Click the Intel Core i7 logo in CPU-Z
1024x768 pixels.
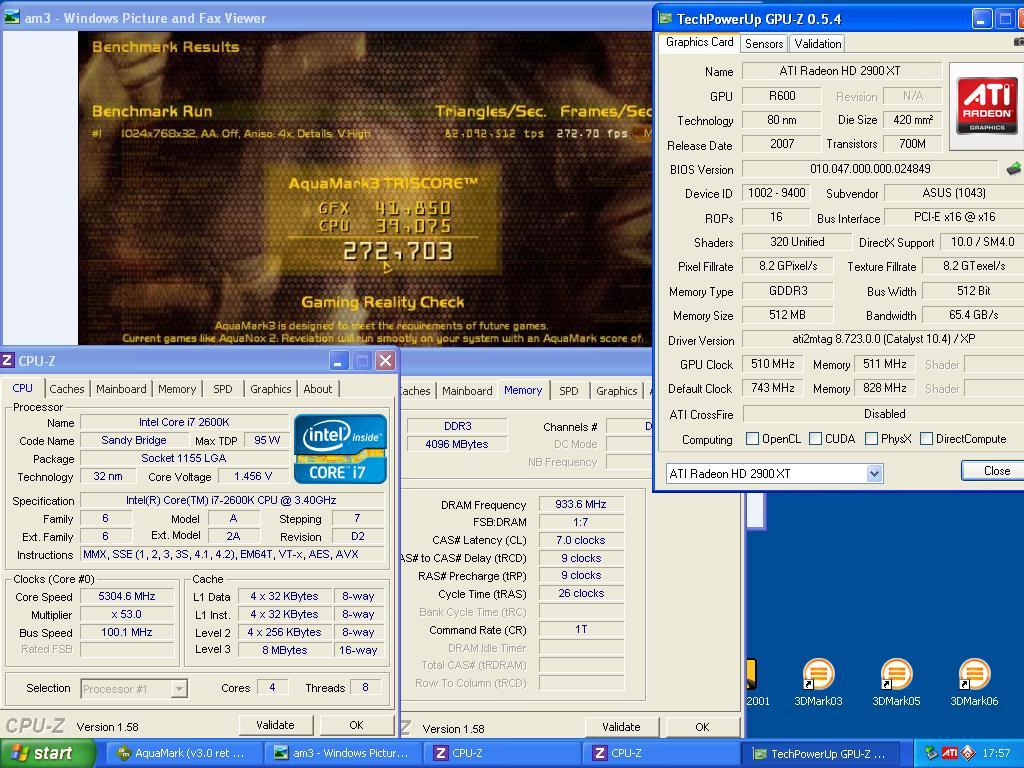point(340,449)
